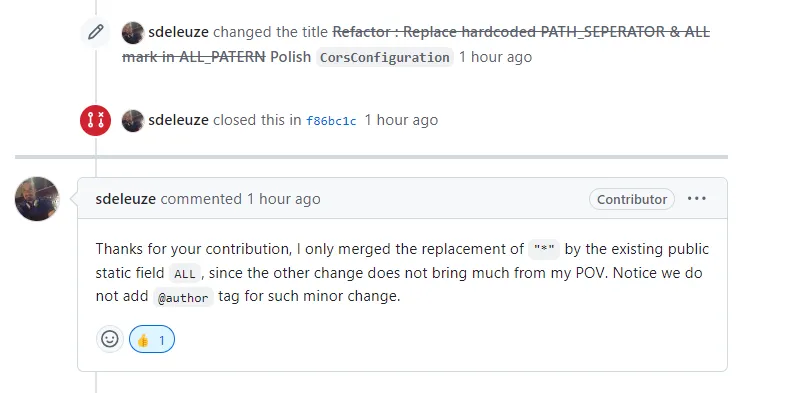Click the pencil icon beside the title change event
The image size is (789, 393).
[x=96, y=32]
